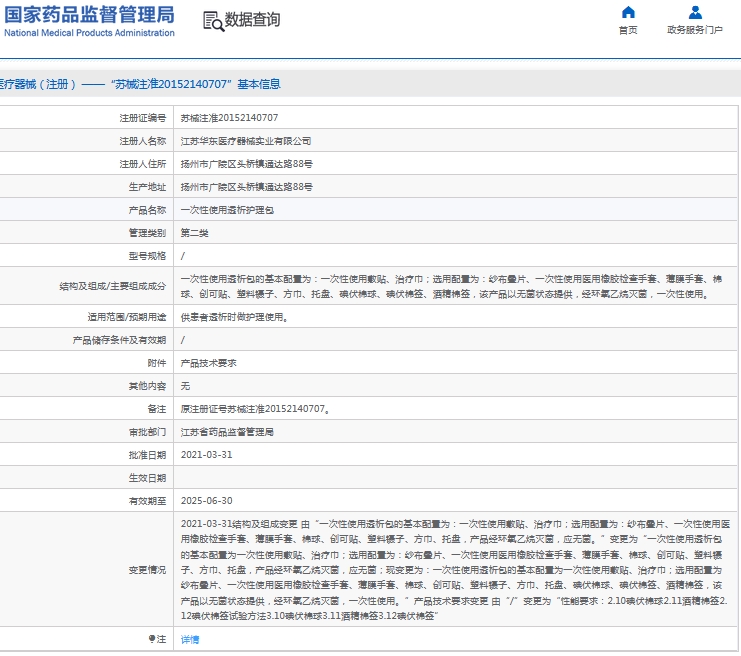Click the 附件 label
Screen dimensions: 741x656
point(157,363)
